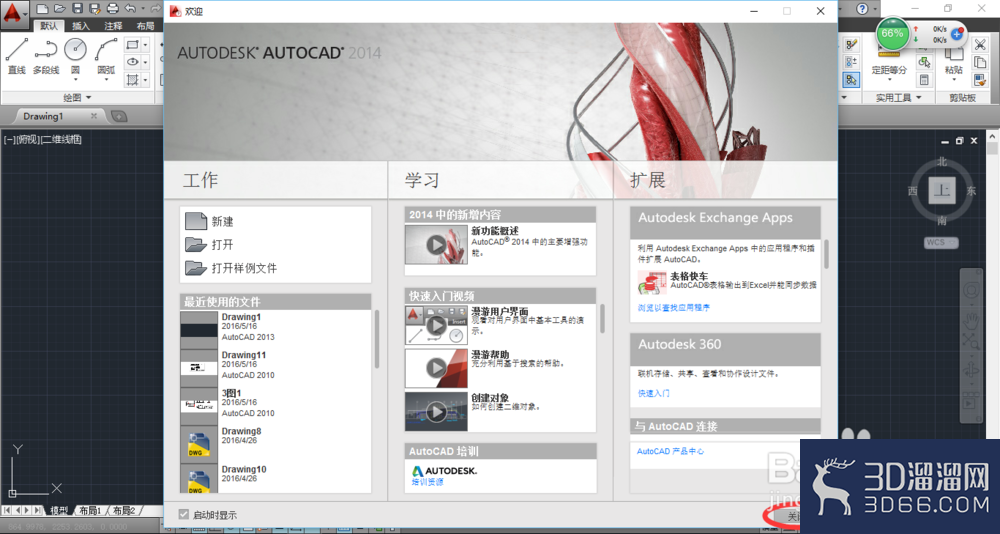Play the 新功能概述 video

pyautogui.click(x=436, y=244)
